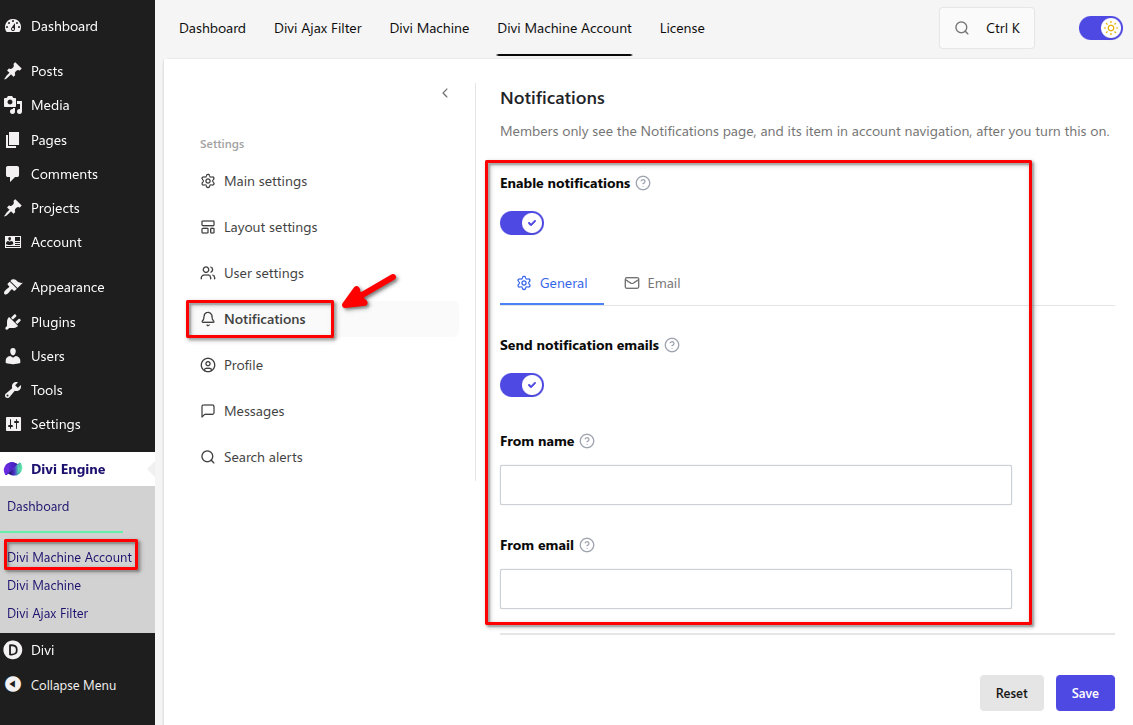Click the Tools menu label
Screen dimensions: 1133x725
47,390
